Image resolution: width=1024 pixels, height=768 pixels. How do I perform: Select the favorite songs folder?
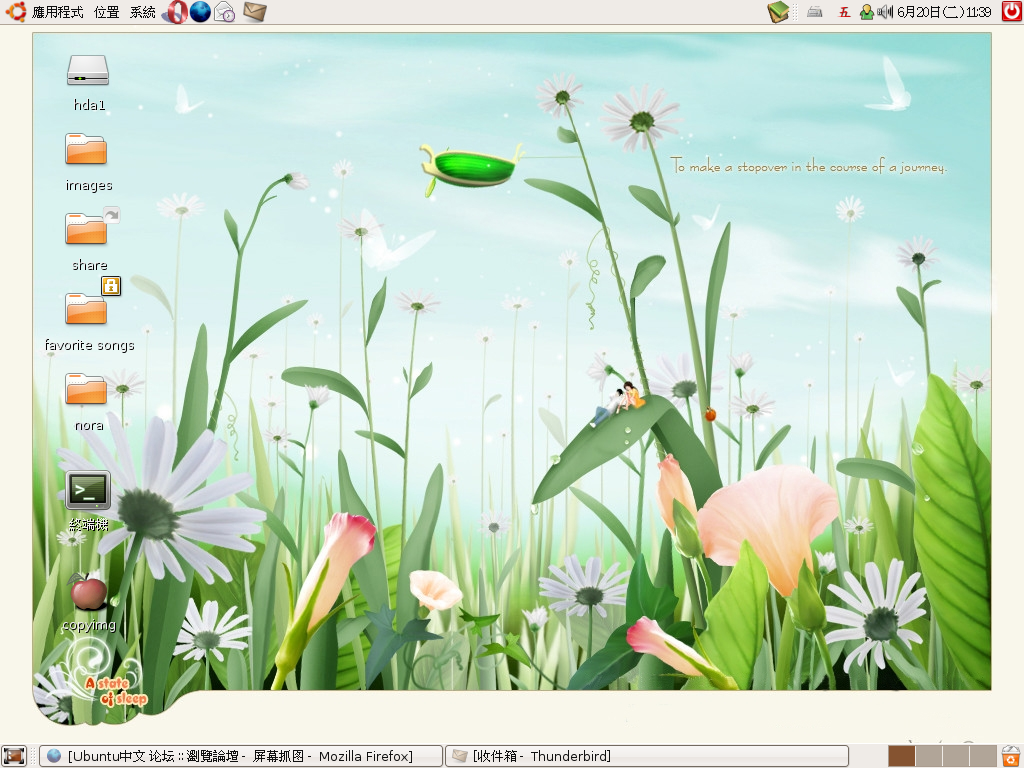(x=86, y=308)
